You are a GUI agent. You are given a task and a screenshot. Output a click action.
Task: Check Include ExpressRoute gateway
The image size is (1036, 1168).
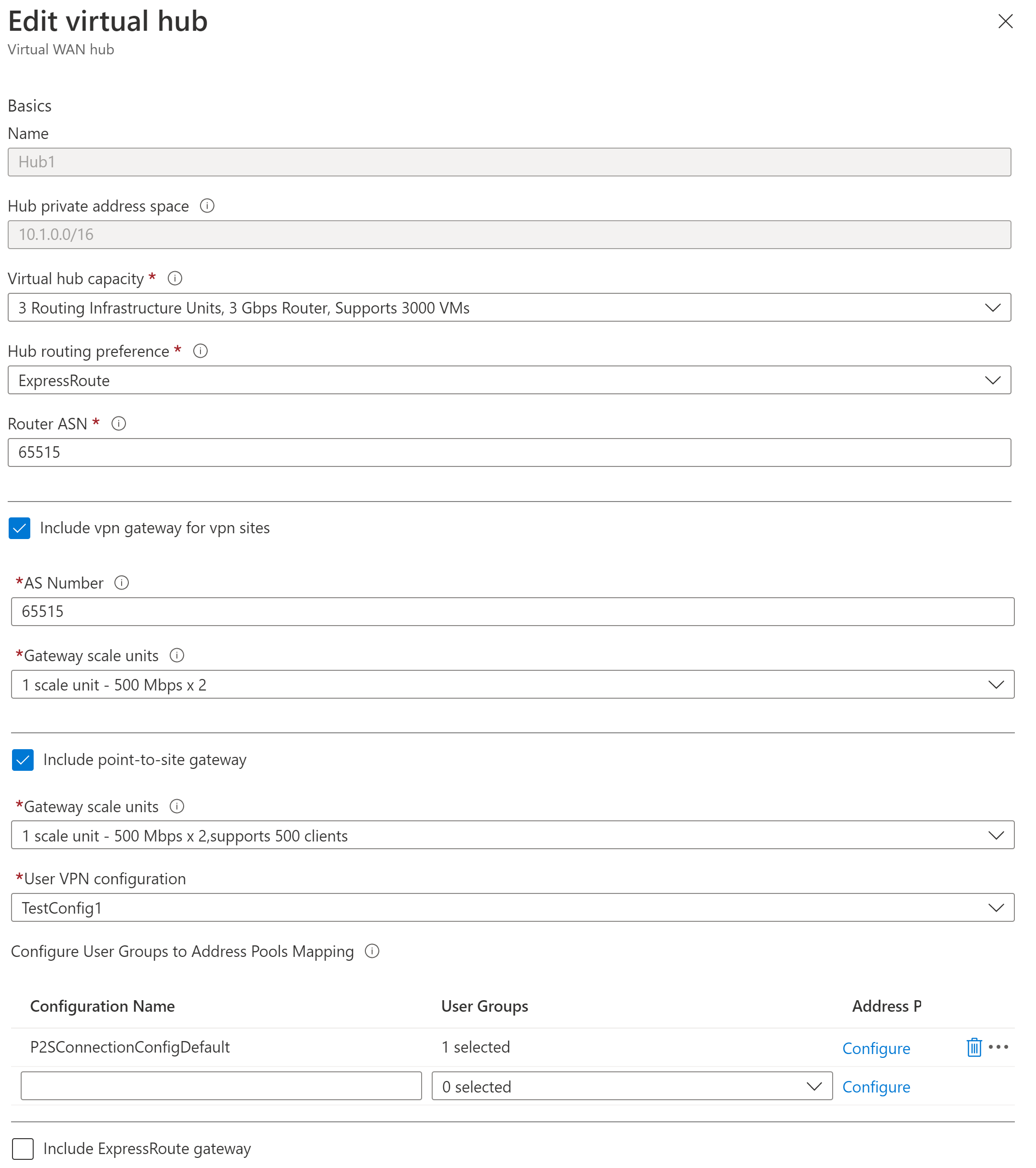23,1149
